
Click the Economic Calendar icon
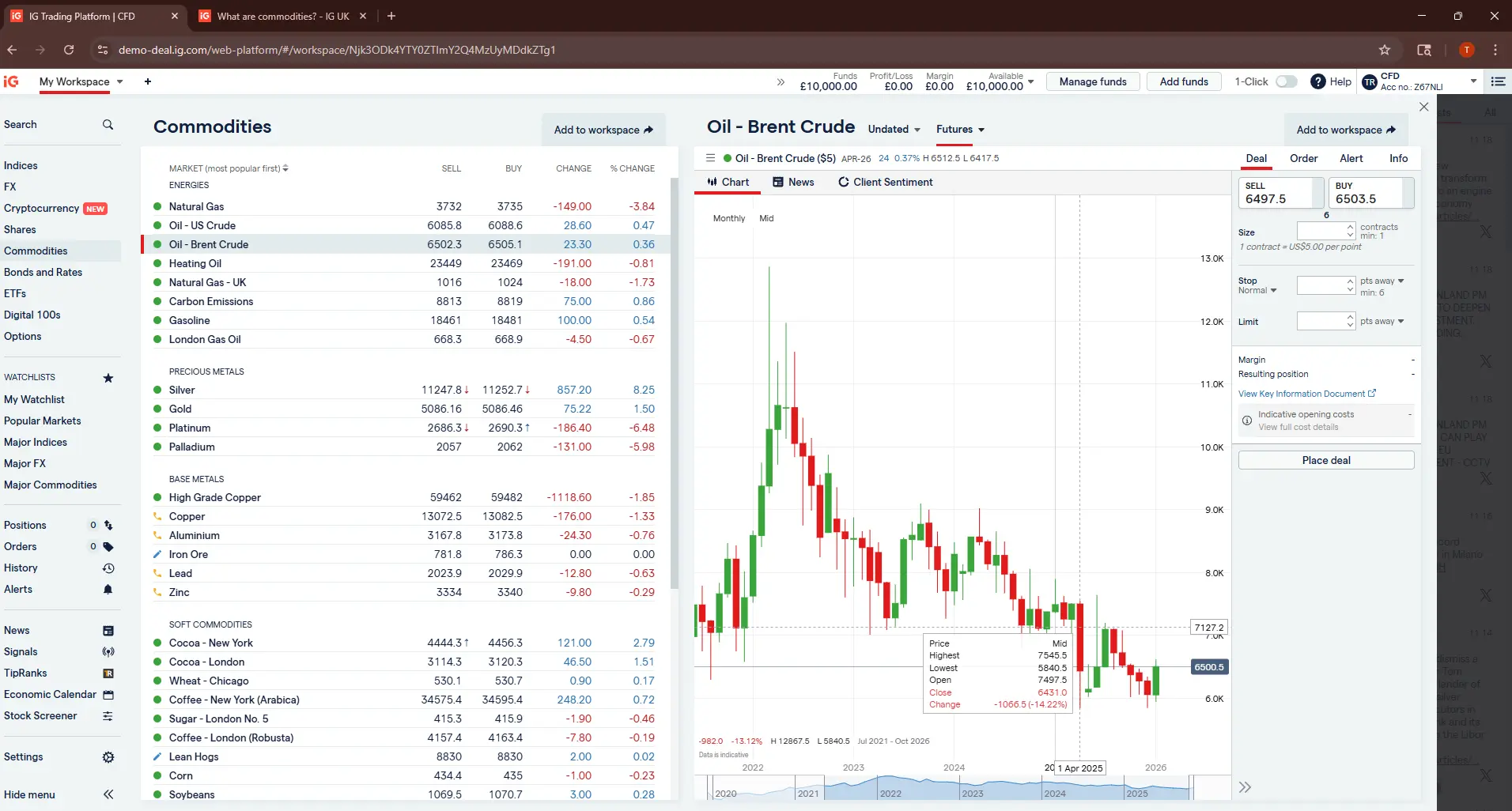click(x=108, y=695)
